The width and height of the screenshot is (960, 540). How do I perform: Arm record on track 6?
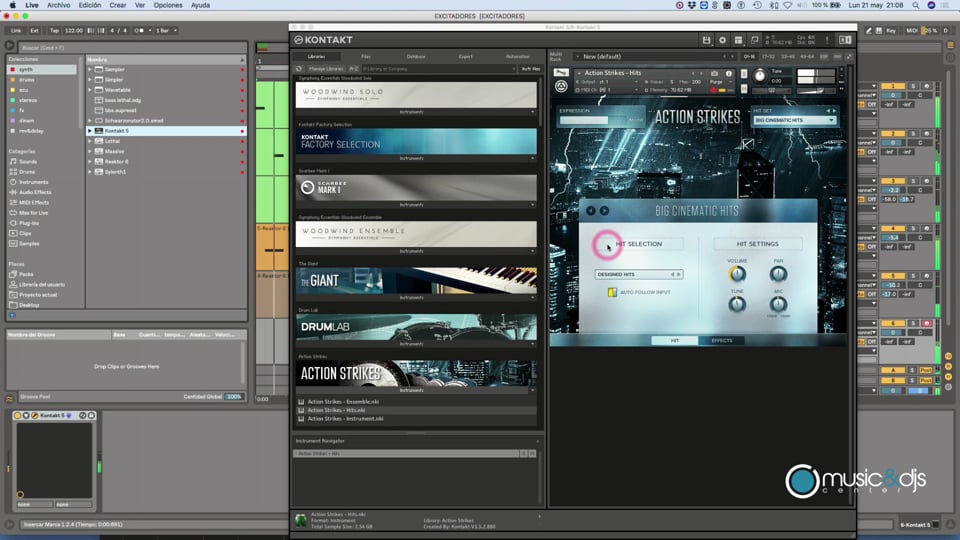(926, 323)
